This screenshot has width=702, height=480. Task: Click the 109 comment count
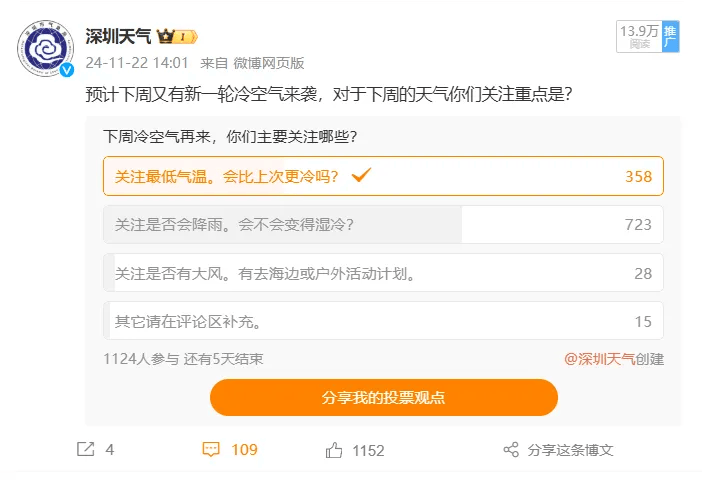tap(245, 450)
